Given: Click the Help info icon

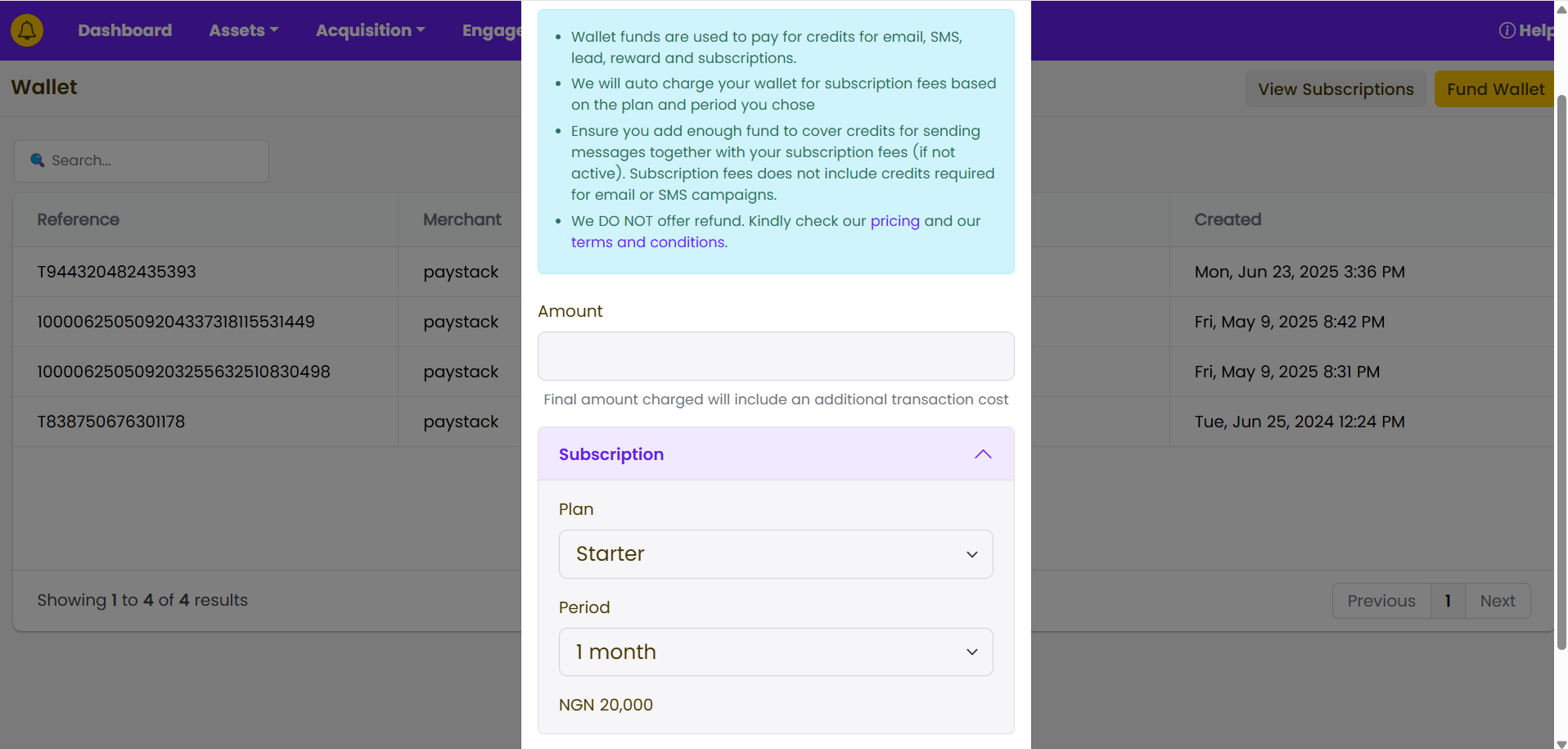Looking at the screenshot, I should click(x=1507, y=30).
